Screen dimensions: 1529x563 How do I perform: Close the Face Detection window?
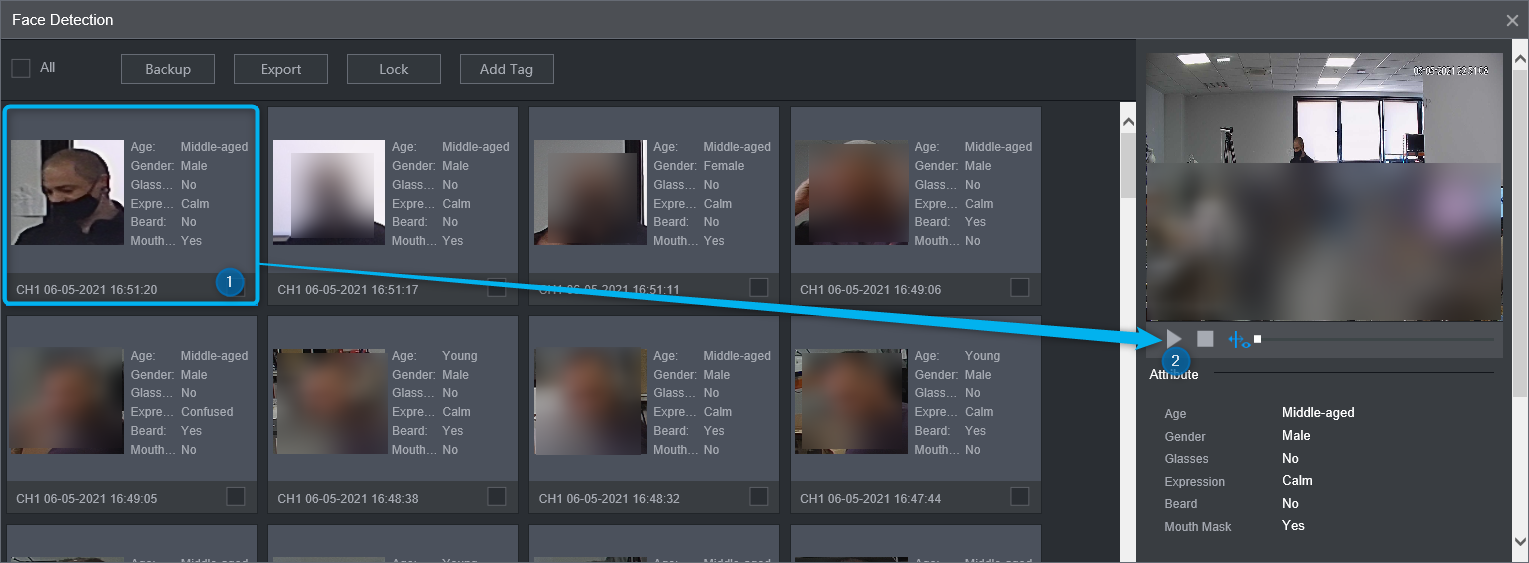(1512, 20)
